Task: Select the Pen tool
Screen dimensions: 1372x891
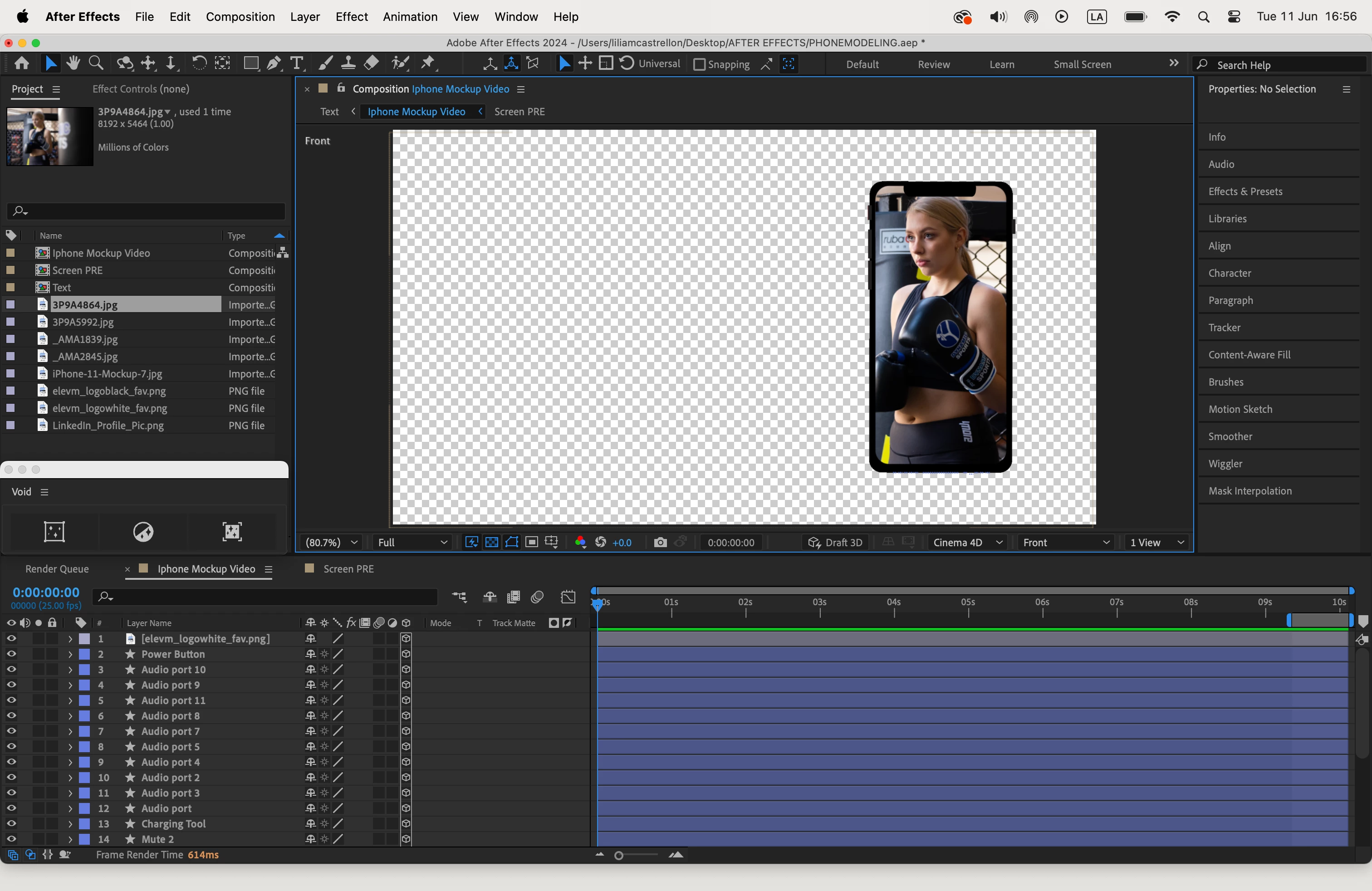Action: click(274, 64)
